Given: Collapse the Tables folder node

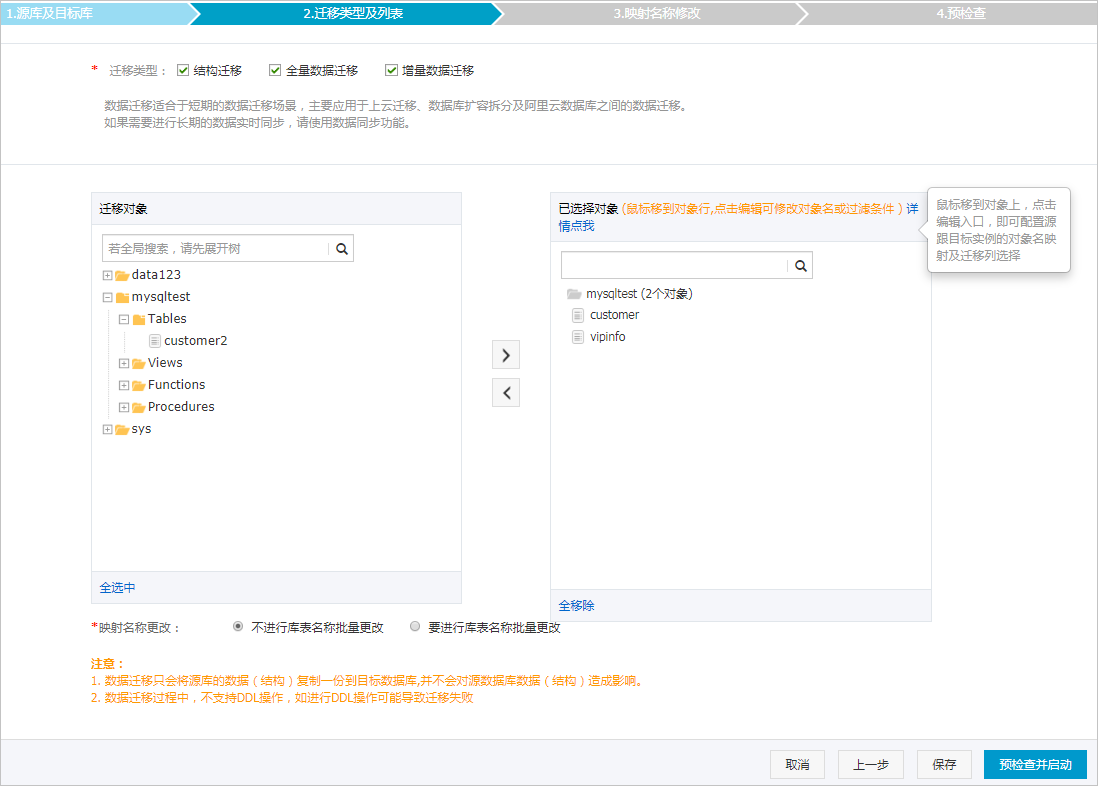Looking at the screenshot, I should pyautogui.click(x=124, y=319).
